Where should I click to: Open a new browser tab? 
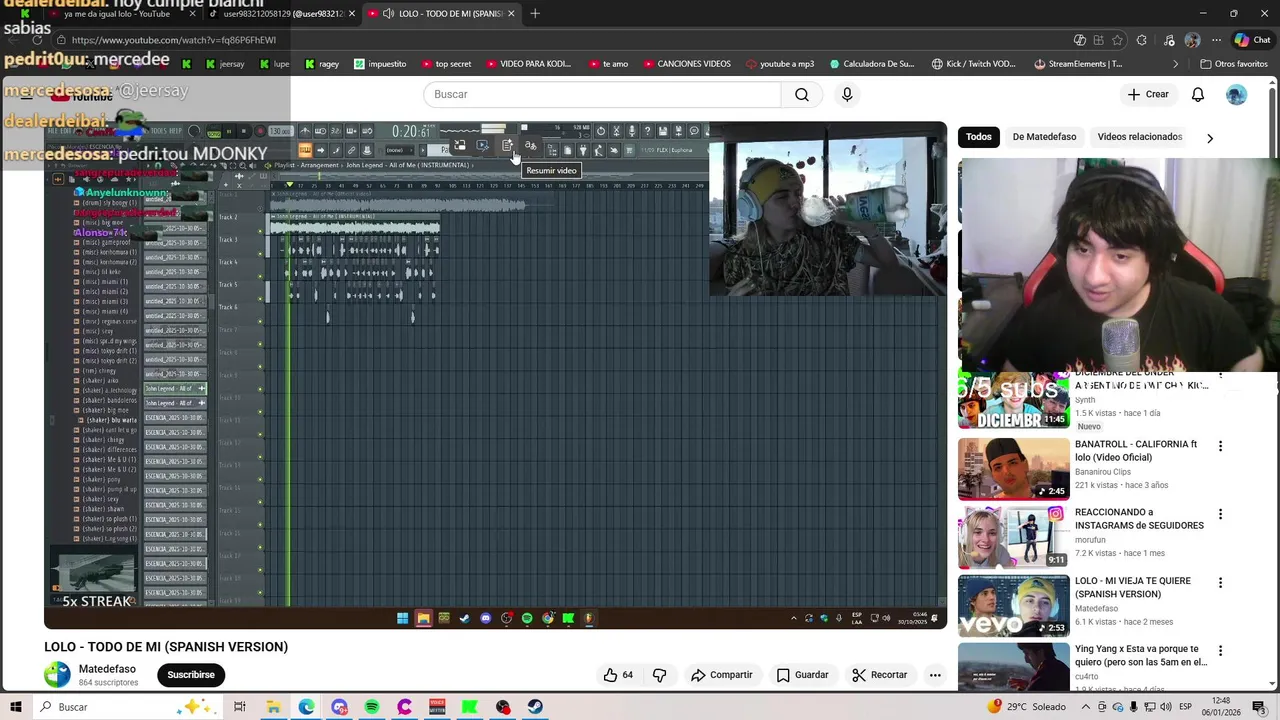tap(535, 13)
